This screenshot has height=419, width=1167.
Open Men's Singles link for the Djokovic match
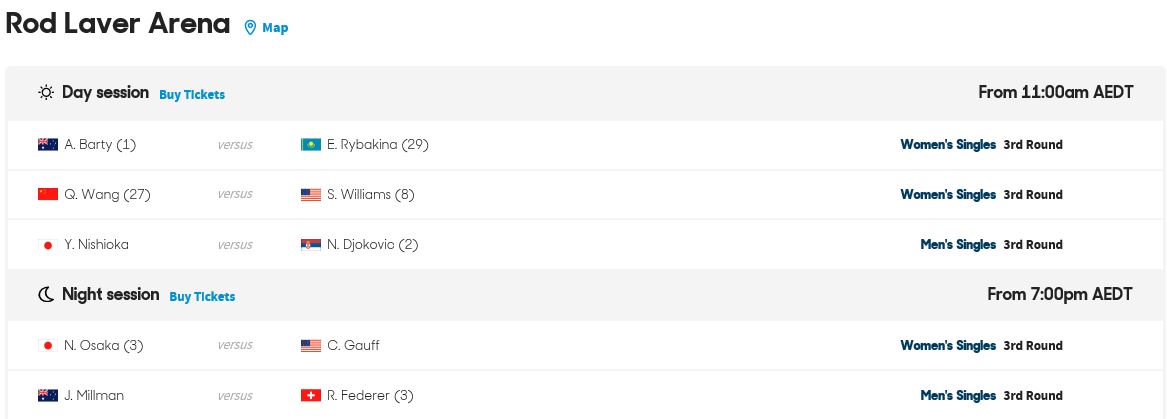958,245
